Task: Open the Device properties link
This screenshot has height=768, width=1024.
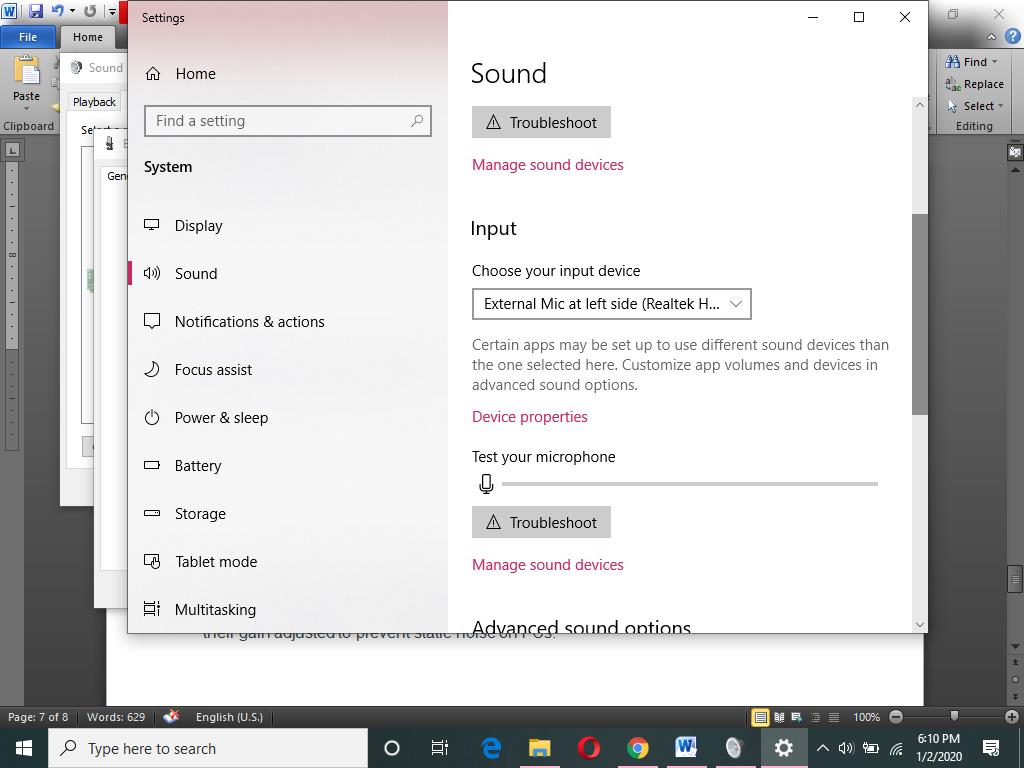Action: click(530, 417)
